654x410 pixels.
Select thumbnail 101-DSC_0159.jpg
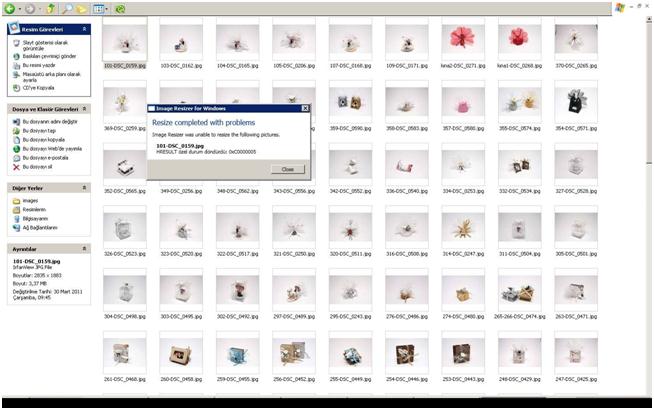(x=124, y=40)
